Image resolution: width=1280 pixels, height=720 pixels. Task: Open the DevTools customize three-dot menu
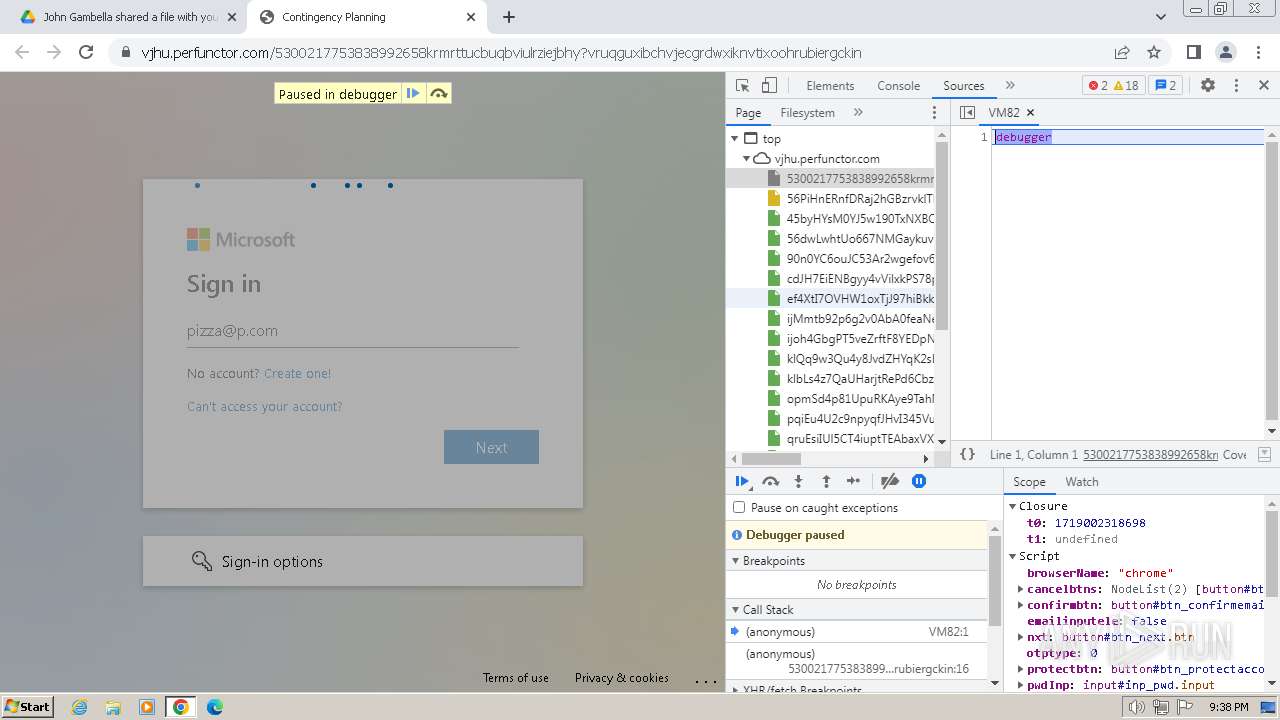[1236, 86]
